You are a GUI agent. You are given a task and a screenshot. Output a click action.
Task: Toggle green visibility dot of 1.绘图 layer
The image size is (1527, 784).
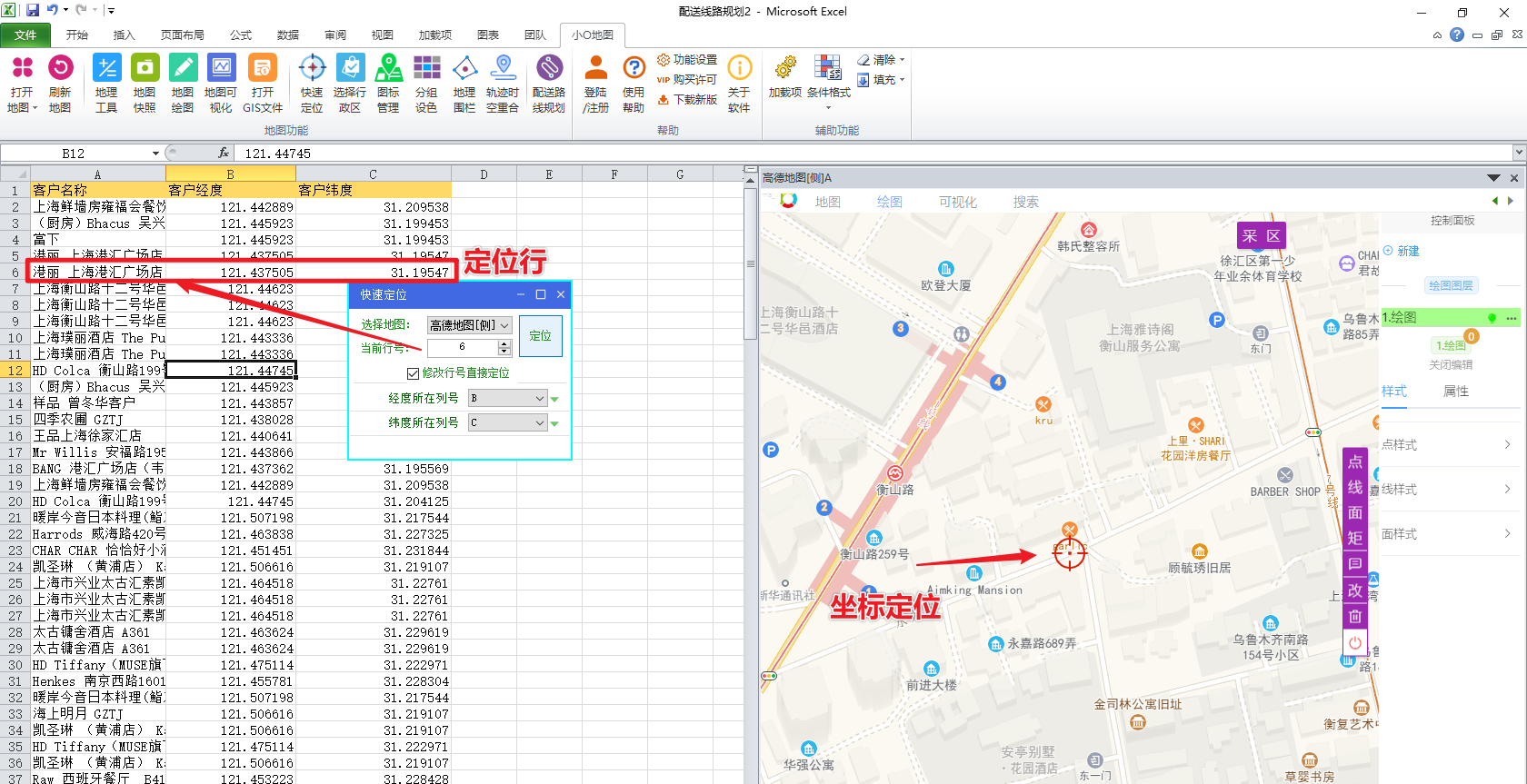pyautogui.click(x=1492, y=318)
